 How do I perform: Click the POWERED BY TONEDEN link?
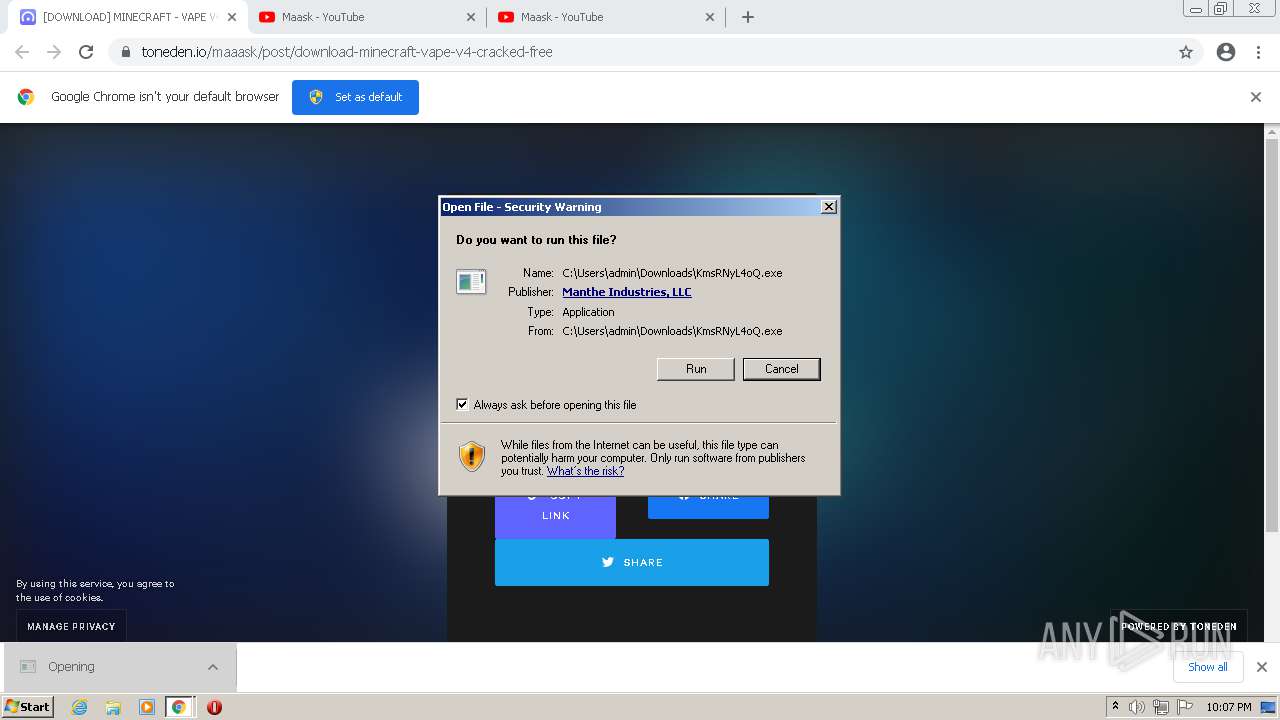pos(1179,626)
